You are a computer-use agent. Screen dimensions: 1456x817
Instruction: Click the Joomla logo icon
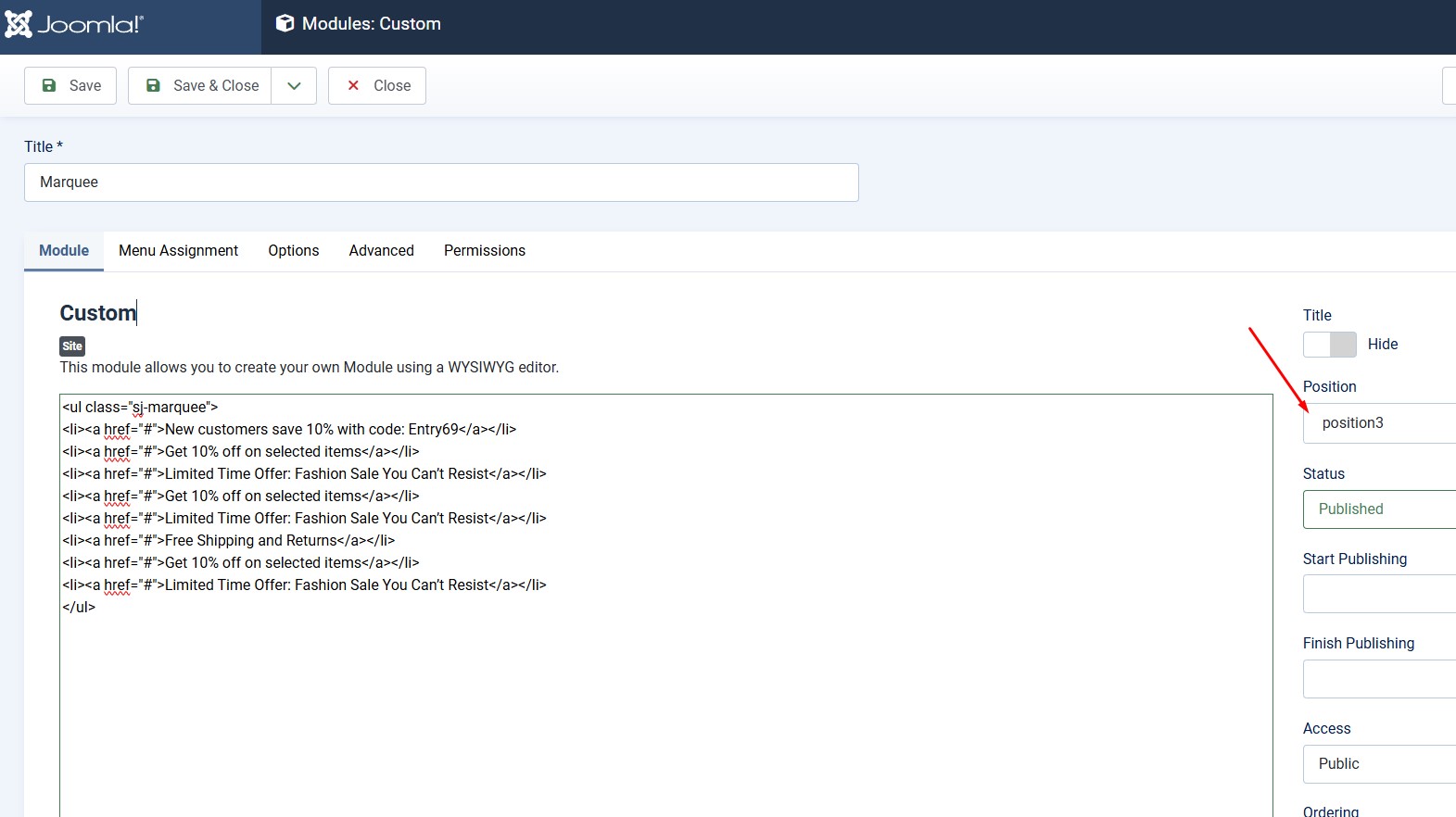point(19,24)
